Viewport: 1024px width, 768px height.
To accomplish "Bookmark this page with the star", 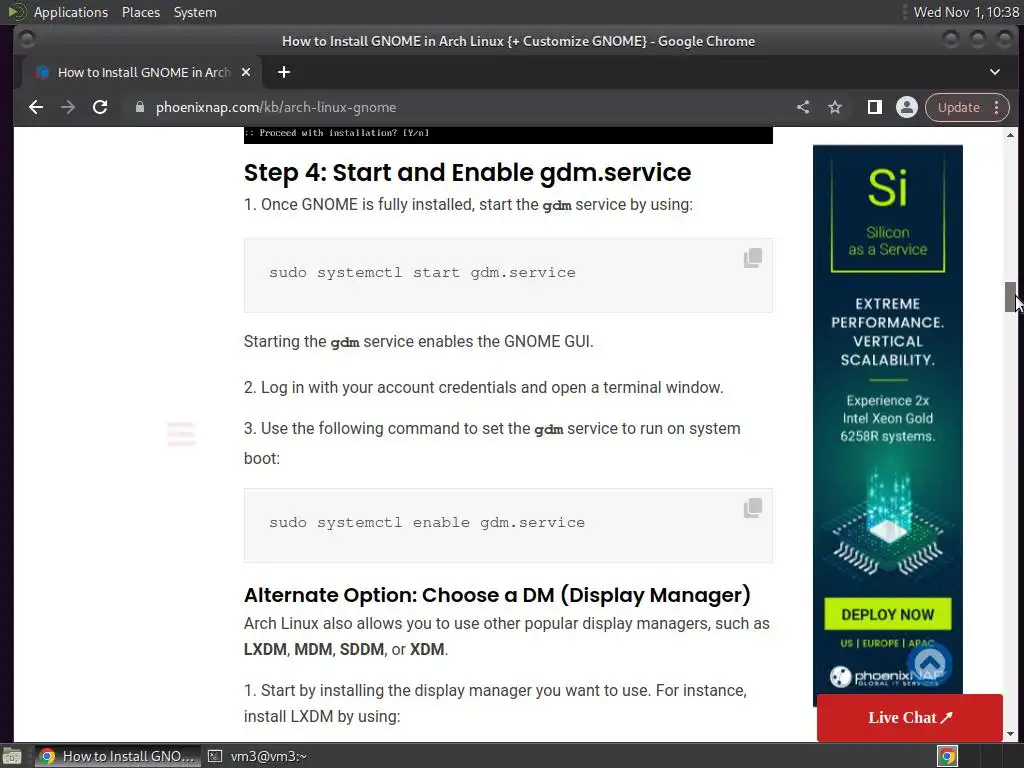I will pyautogui.click(x=835, y=107).
